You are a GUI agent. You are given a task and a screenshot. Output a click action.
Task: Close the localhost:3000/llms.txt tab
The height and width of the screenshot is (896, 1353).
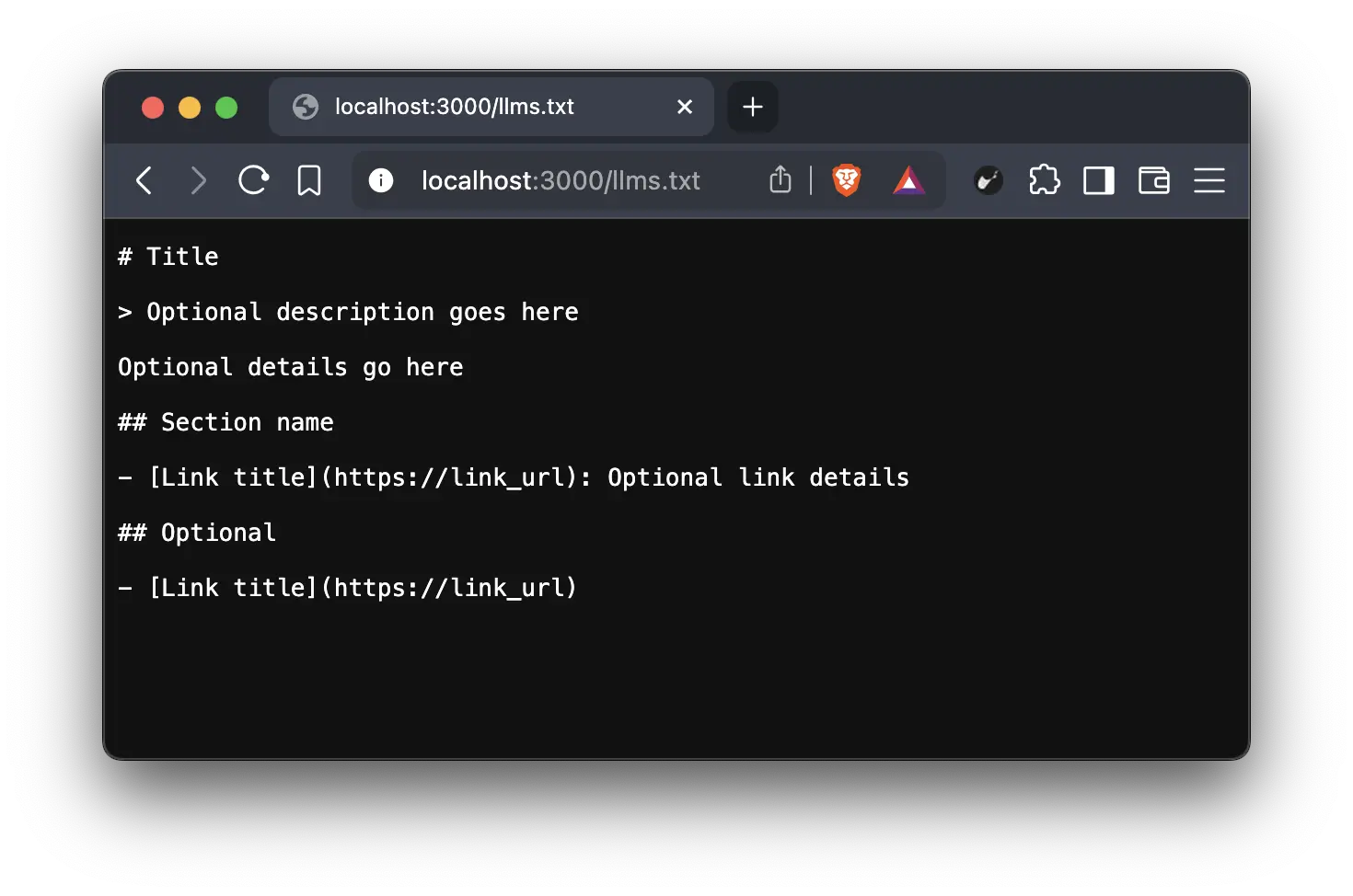click(x=685, y=107)
